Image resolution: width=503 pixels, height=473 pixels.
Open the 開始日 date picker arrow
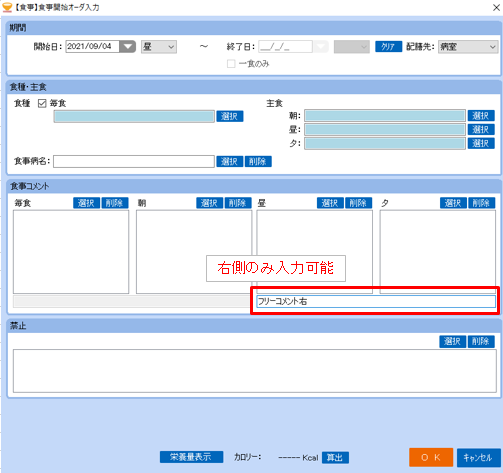pos(127,46)
